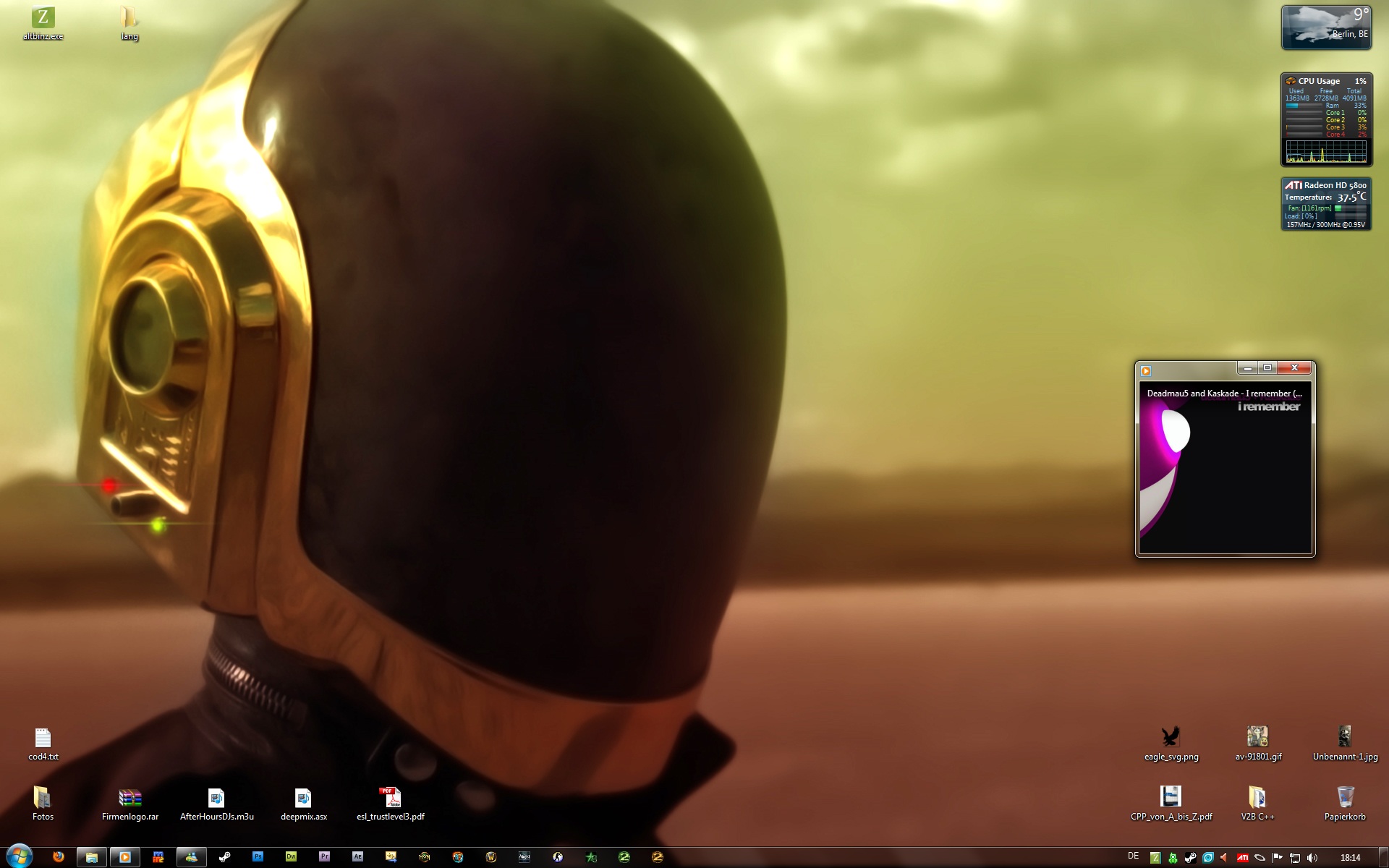
Task: Open the DE language indicator
Action: click(x=1133, y=856)
